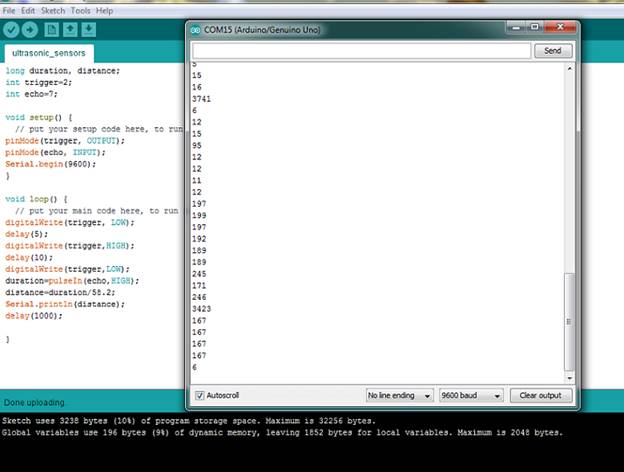
Task: Toggle the Autoscroll checkbox
Action: point(199,395)
